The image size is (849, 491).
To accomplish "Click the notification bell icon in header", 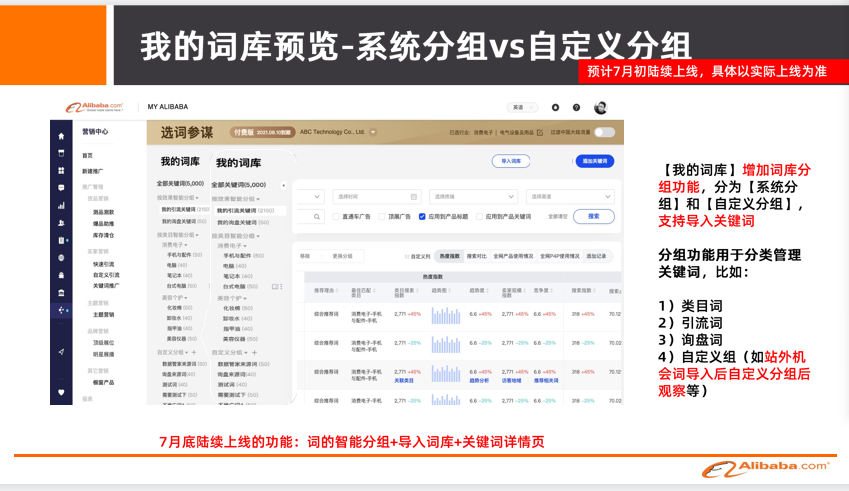I will point(555,107).
